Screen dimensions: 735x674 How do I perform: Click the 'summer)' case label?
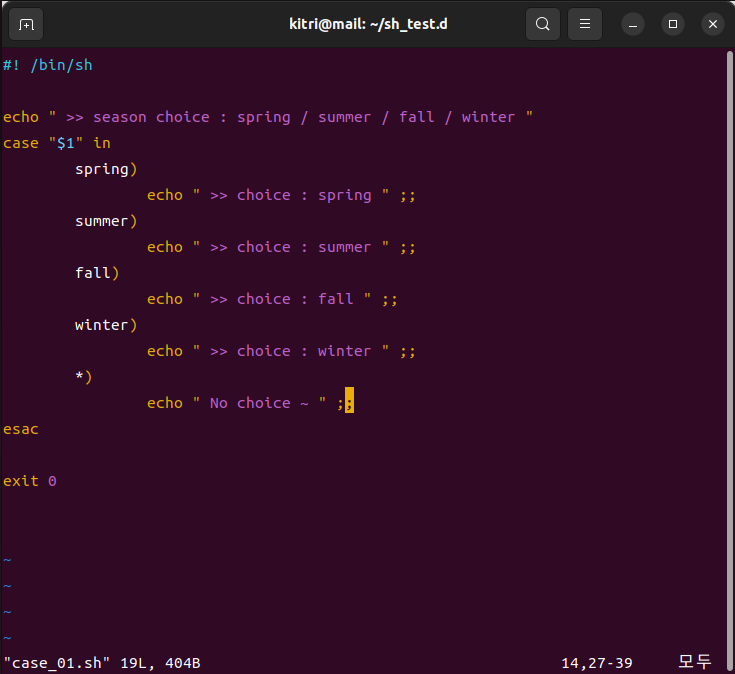click(106, 221)
